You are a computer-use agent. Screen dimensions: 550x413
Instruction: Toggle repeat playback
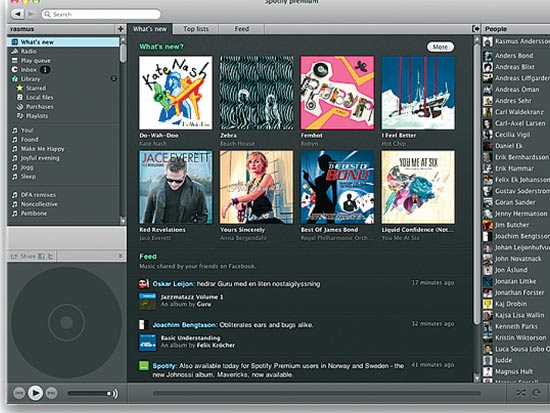536,393
